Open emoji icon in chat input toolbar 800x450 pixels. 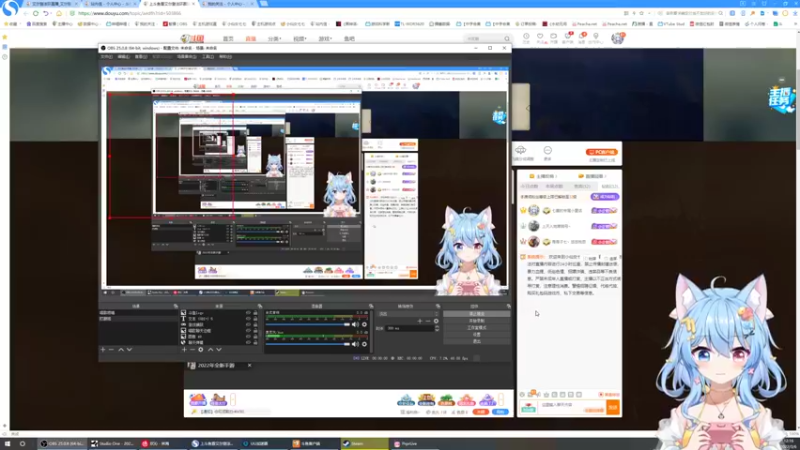522,394
